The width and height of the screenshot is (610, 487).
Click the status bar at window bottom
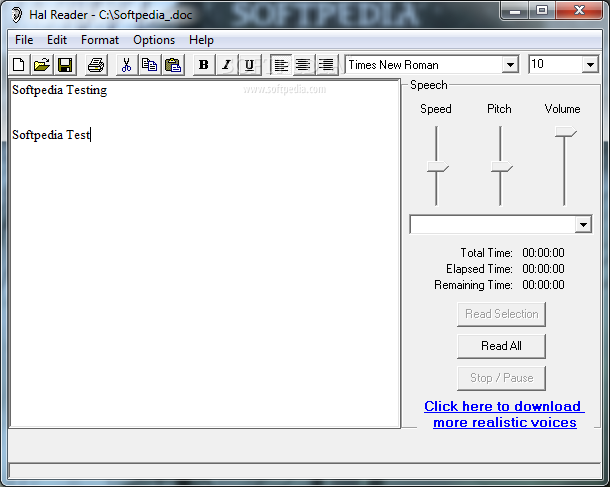[x=305, y=471]
